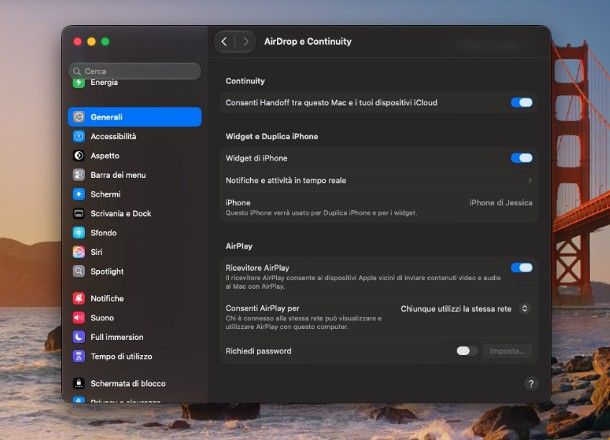Click the Suono speaker icon

(79, 318)
